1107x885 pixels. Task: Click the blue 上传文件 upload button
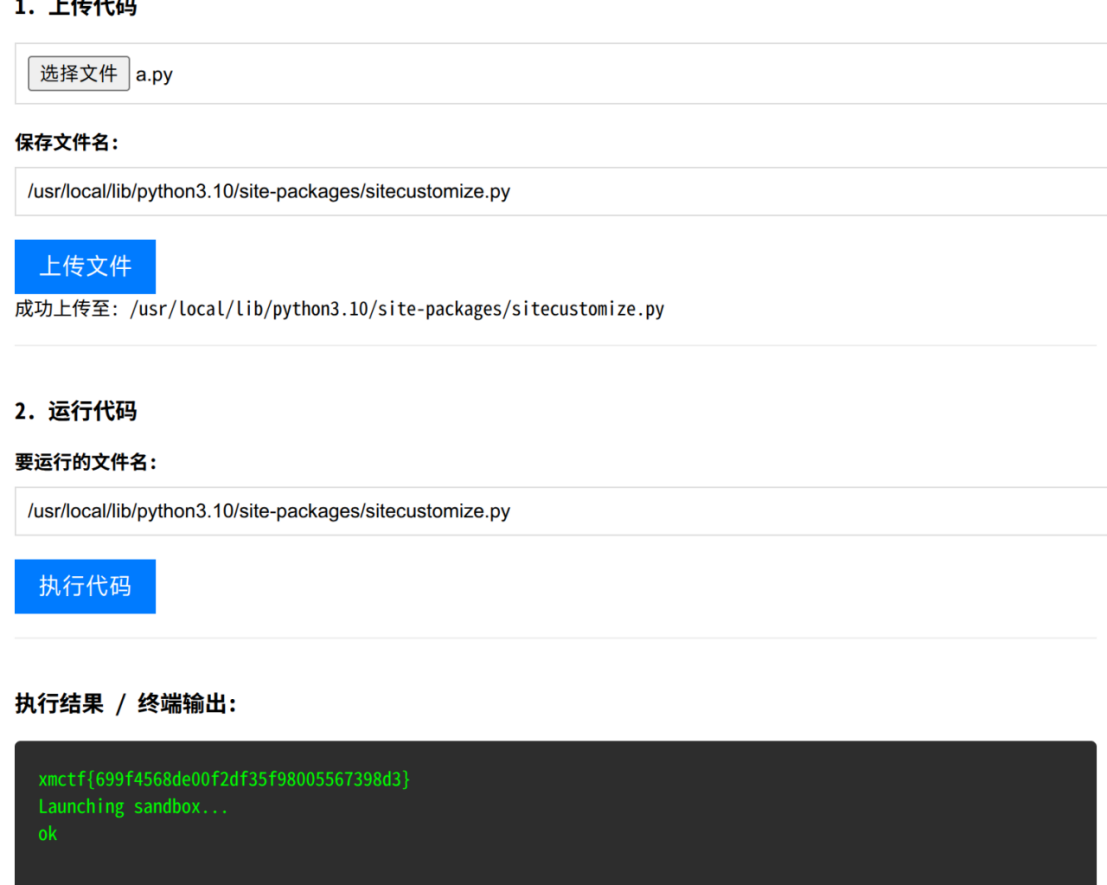(85, 266)
